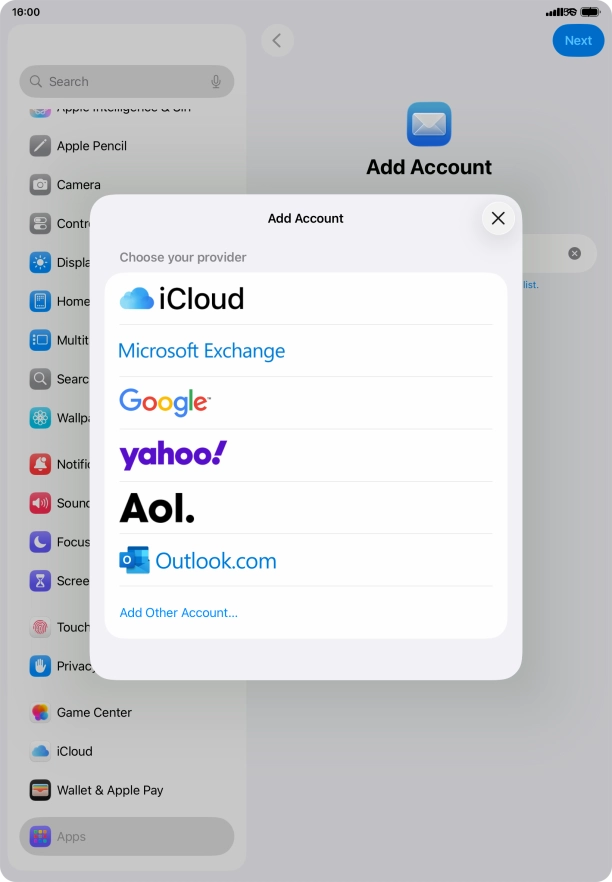Tap the Mail app icon
Screen dimensions: 612x882
click(429, 124)
